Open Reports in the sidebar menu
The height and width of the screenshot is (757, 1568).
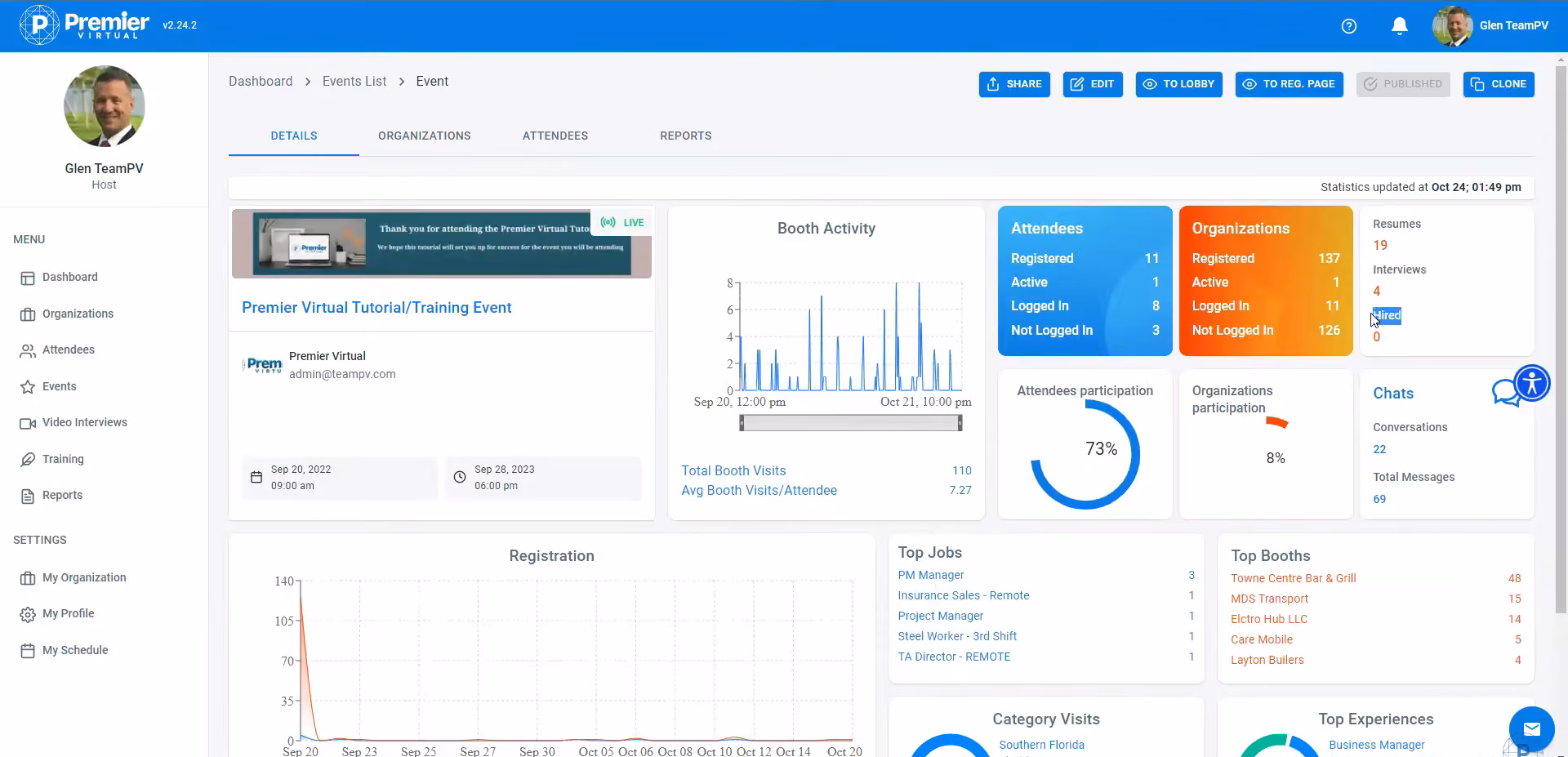(x=62, y=495)
